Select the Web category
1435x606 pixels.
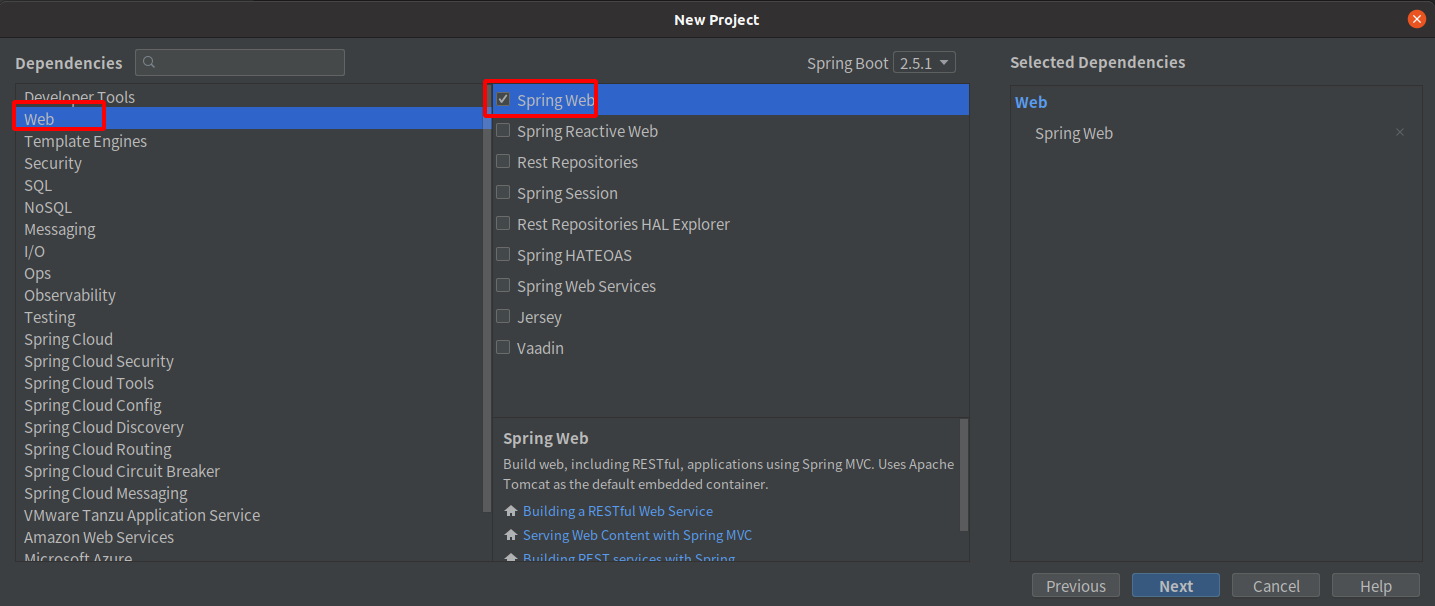tap(248, 119)
